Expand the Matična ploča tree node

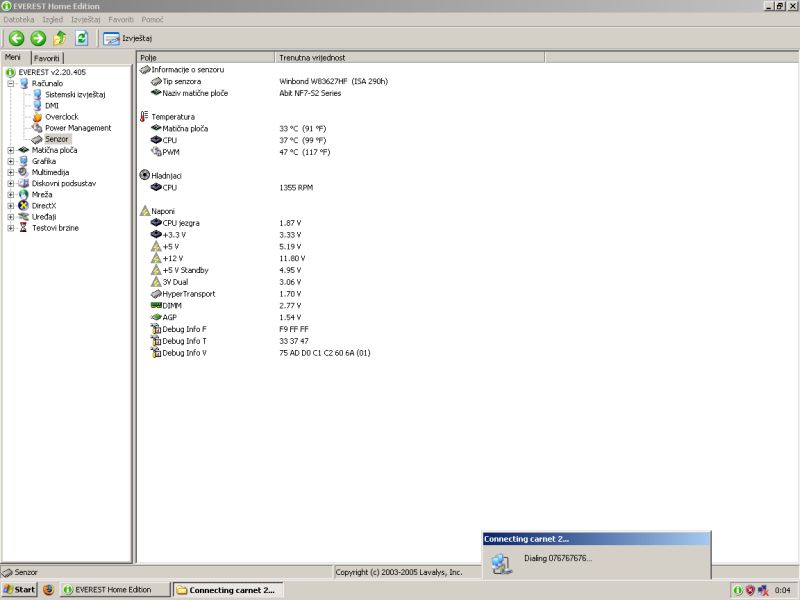point(10,150)
